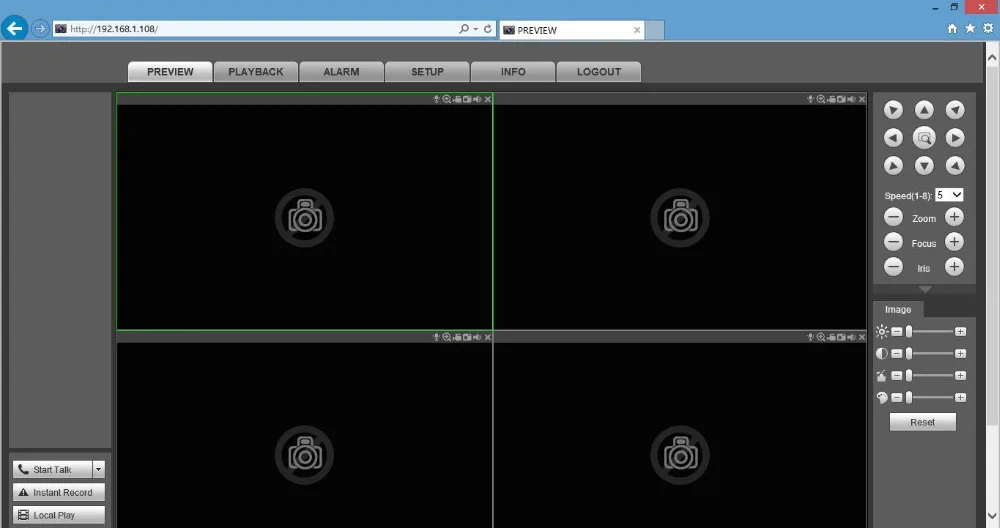This screenshot has height=528, width=1000.
Task: Click the contrast slider track
Action: tap(931, 353)
